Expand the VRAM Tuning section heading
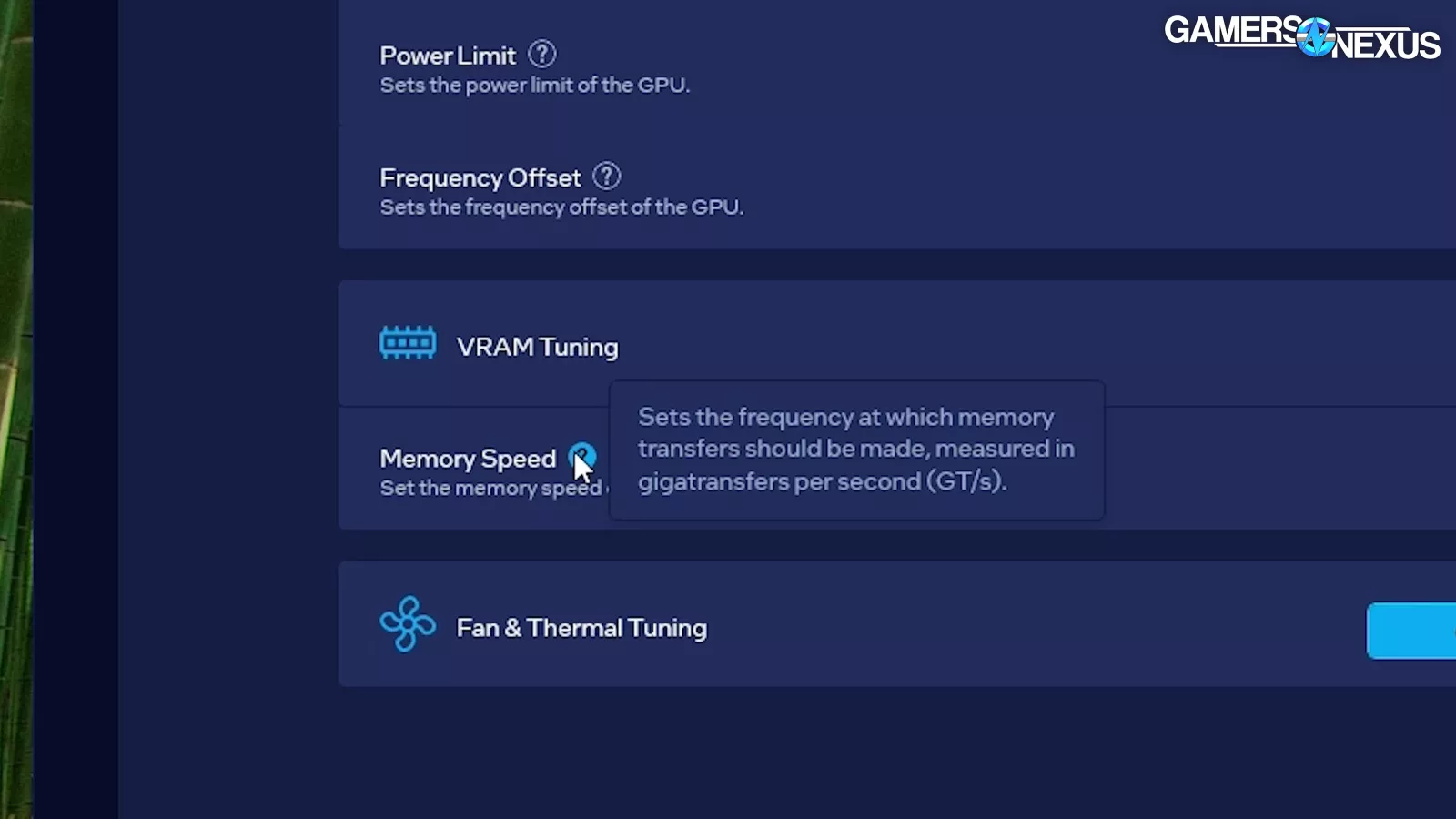 pyautogui.click(x=537, y=347)
